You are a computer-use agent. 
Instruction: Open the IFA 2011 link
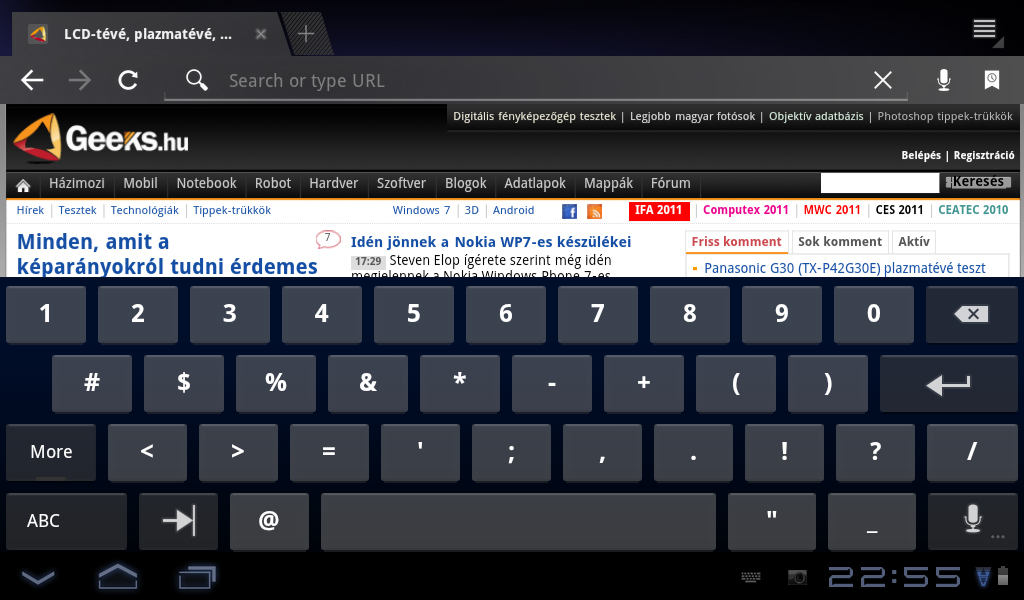click(x=659, y=210)
